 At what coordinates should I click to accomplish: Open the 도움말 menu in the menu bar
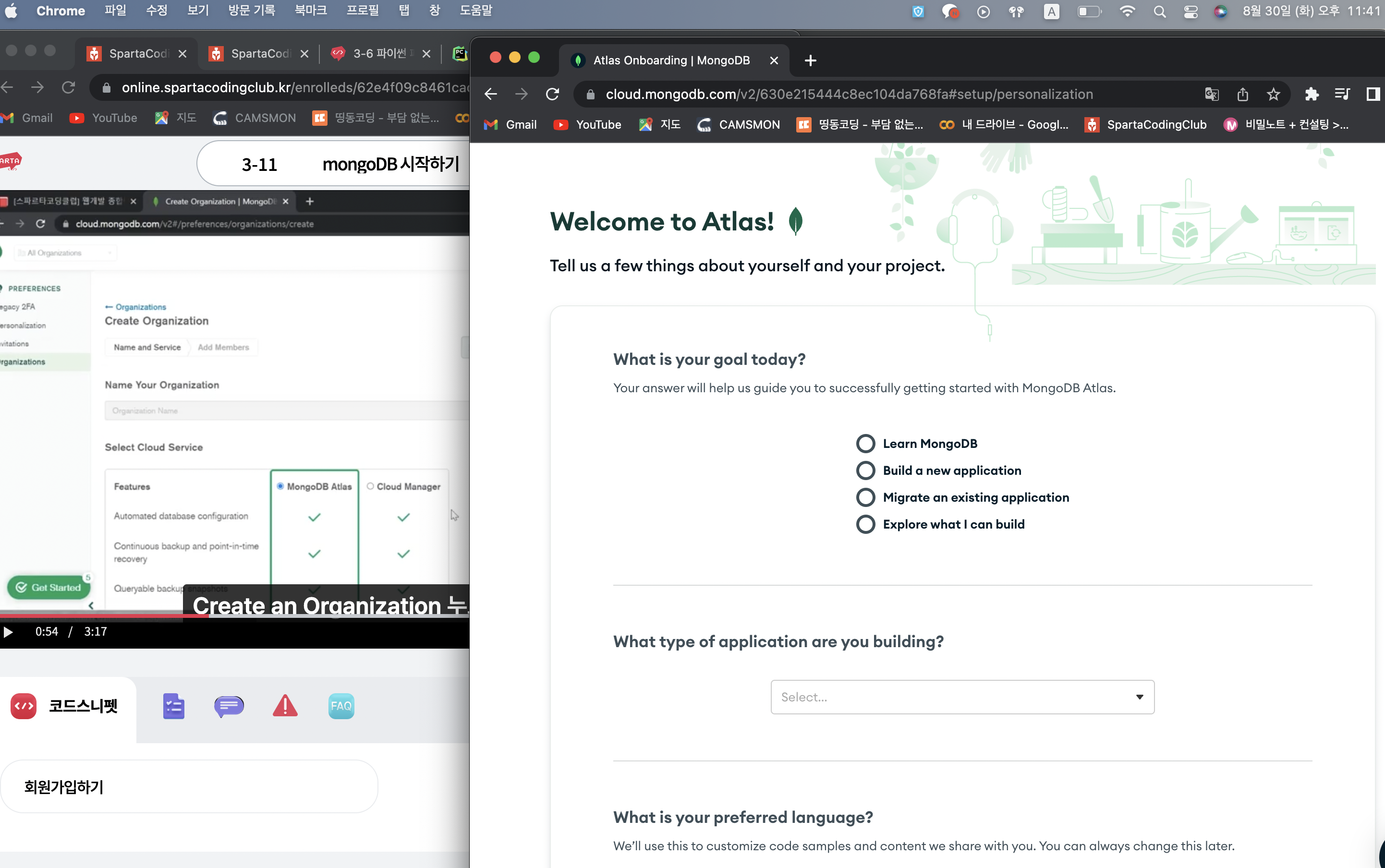(x=476, y=11)
